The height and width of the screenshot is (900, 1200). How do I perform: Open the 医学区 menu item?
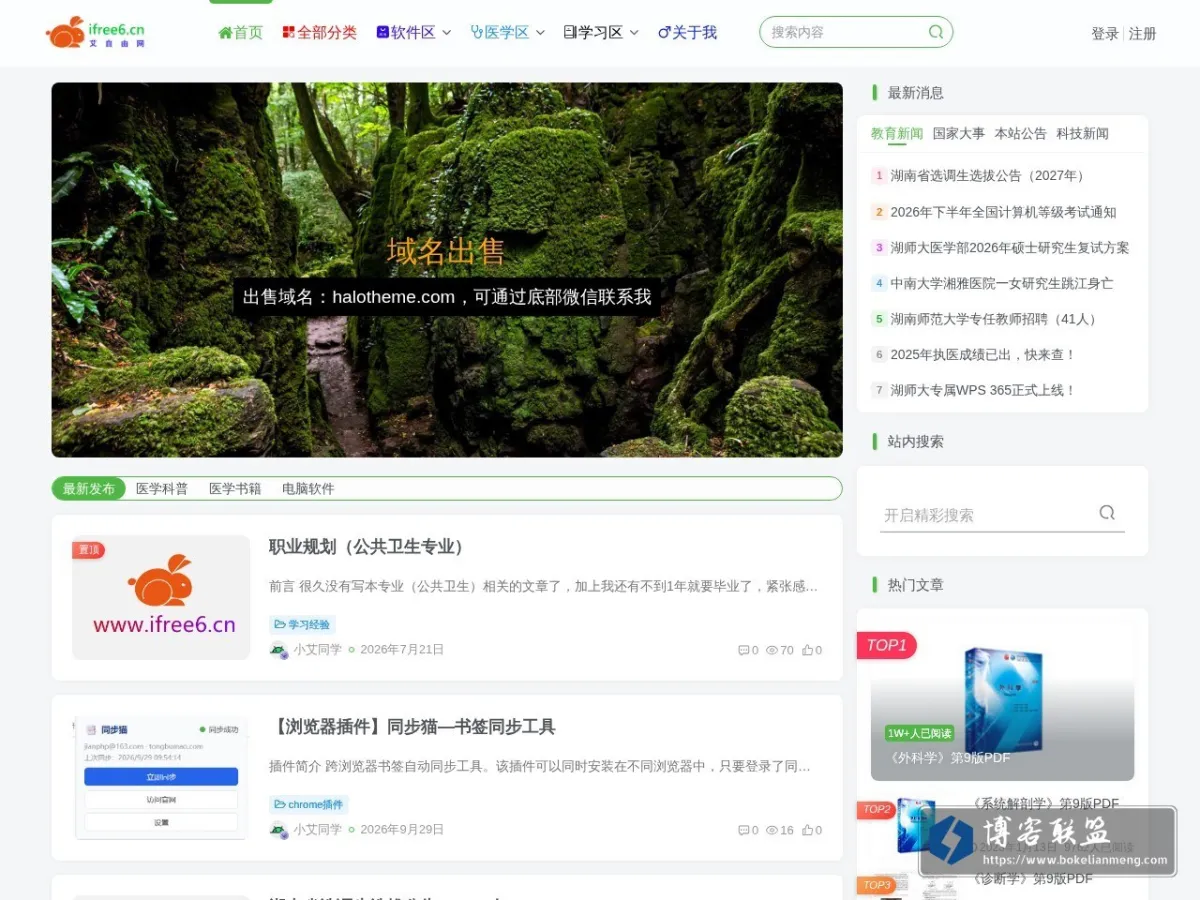tap(499, 32)
